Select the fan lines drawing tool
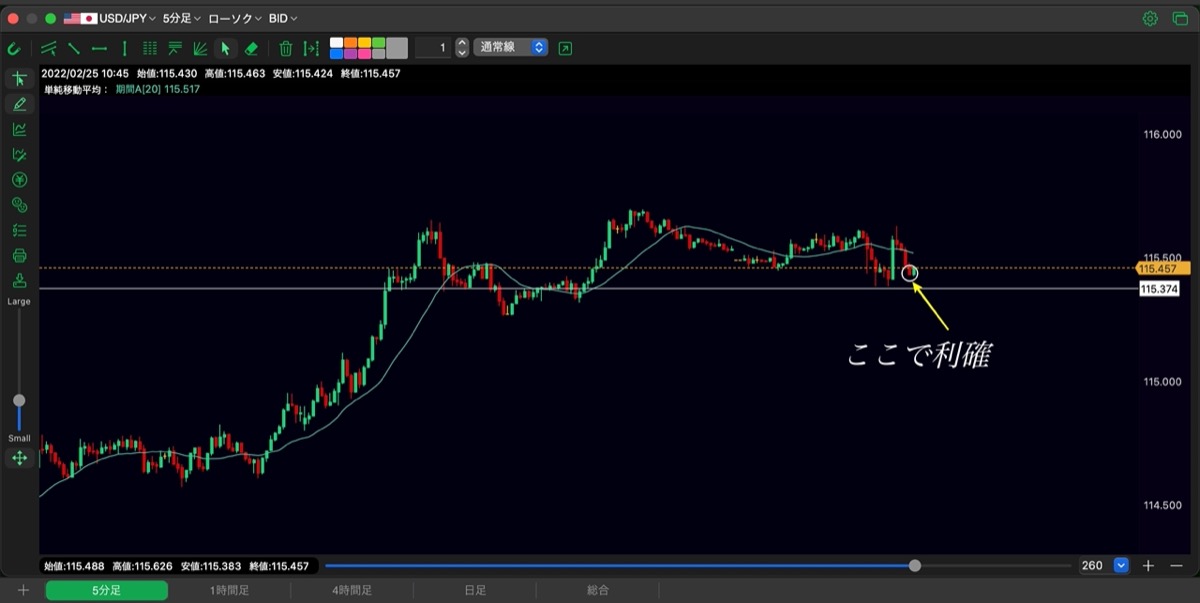 (200, 48)
